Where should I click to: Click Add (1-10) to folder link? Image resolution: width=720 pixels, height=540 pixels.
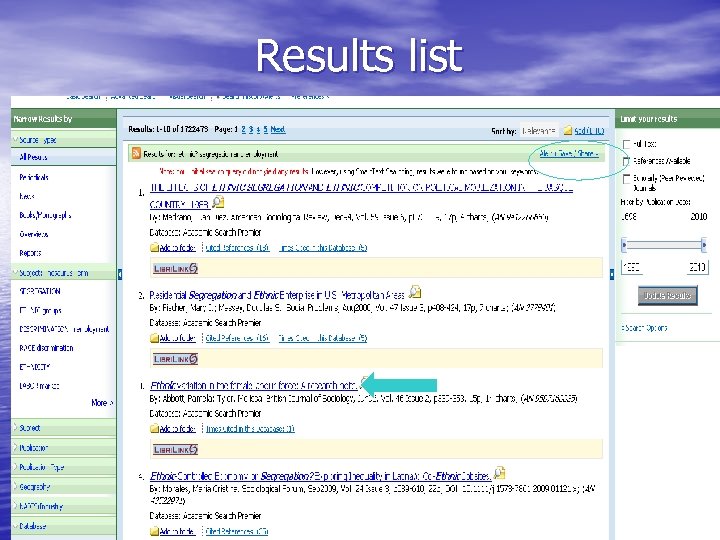coord(589,131)
